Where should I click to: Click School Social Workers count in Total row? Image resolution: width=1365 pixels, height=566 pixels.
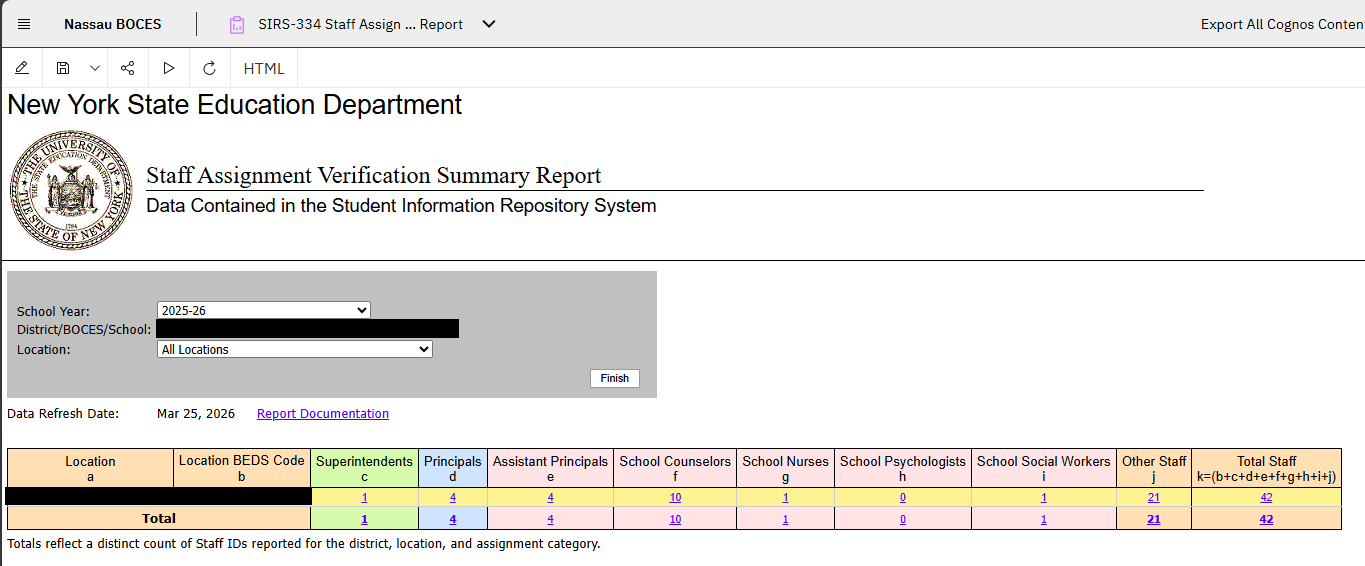pos(1043,519)
